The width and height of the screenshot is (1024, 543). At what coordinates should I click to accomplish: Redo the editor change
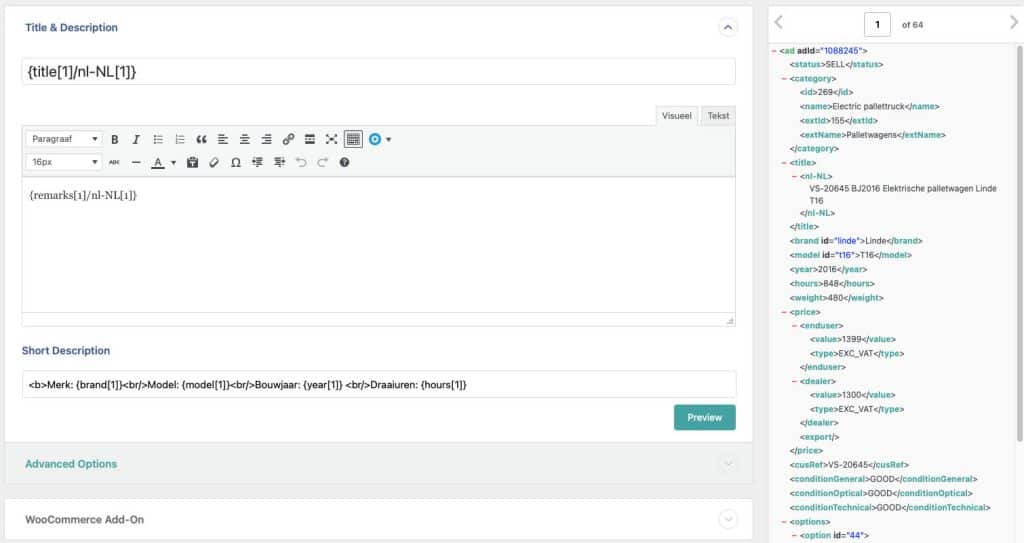[323, 162]
